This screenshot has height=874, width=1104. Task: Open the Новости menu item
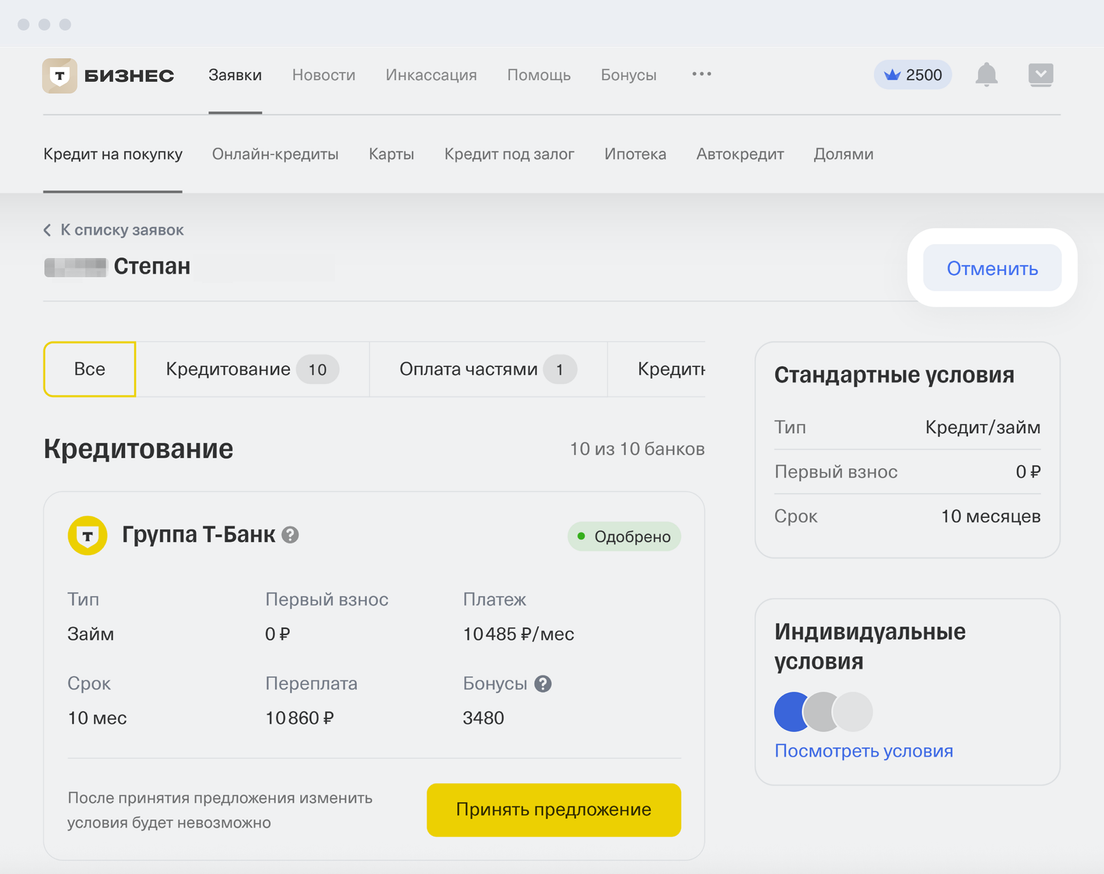(323, 75)
